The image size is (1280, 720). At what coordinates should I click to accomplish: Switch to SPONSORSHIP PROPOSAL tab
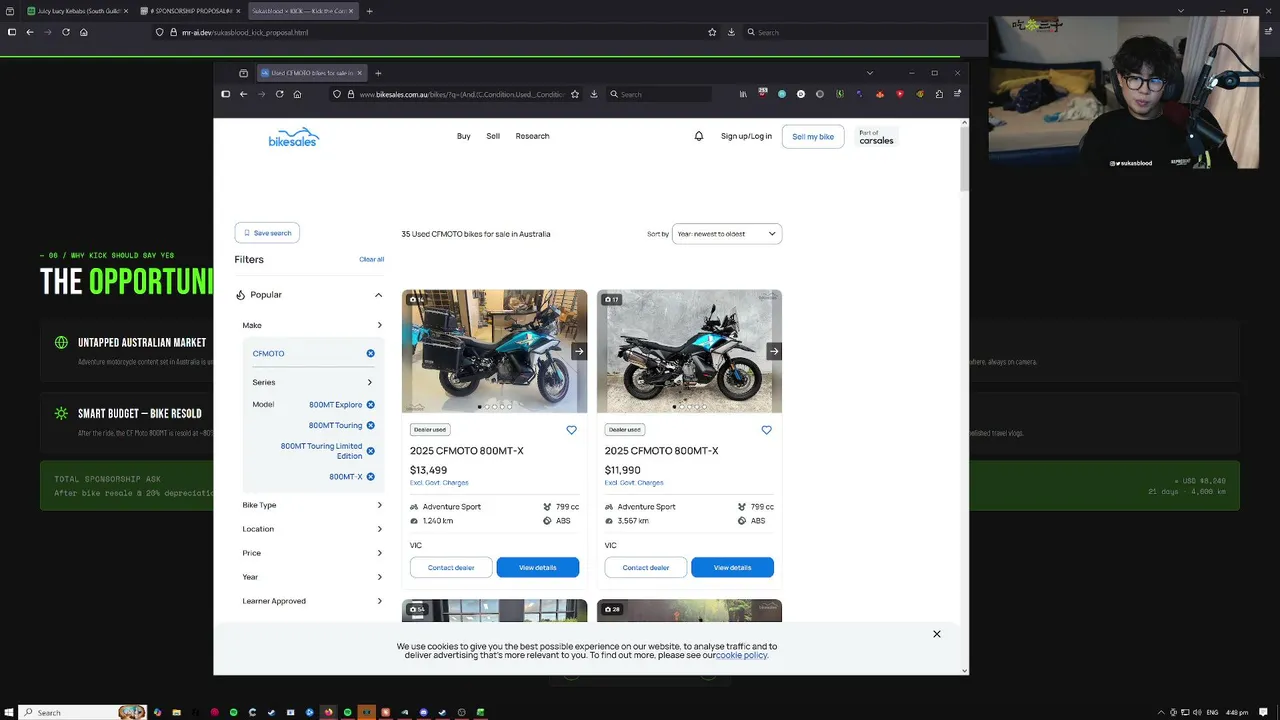click(190, 11)
